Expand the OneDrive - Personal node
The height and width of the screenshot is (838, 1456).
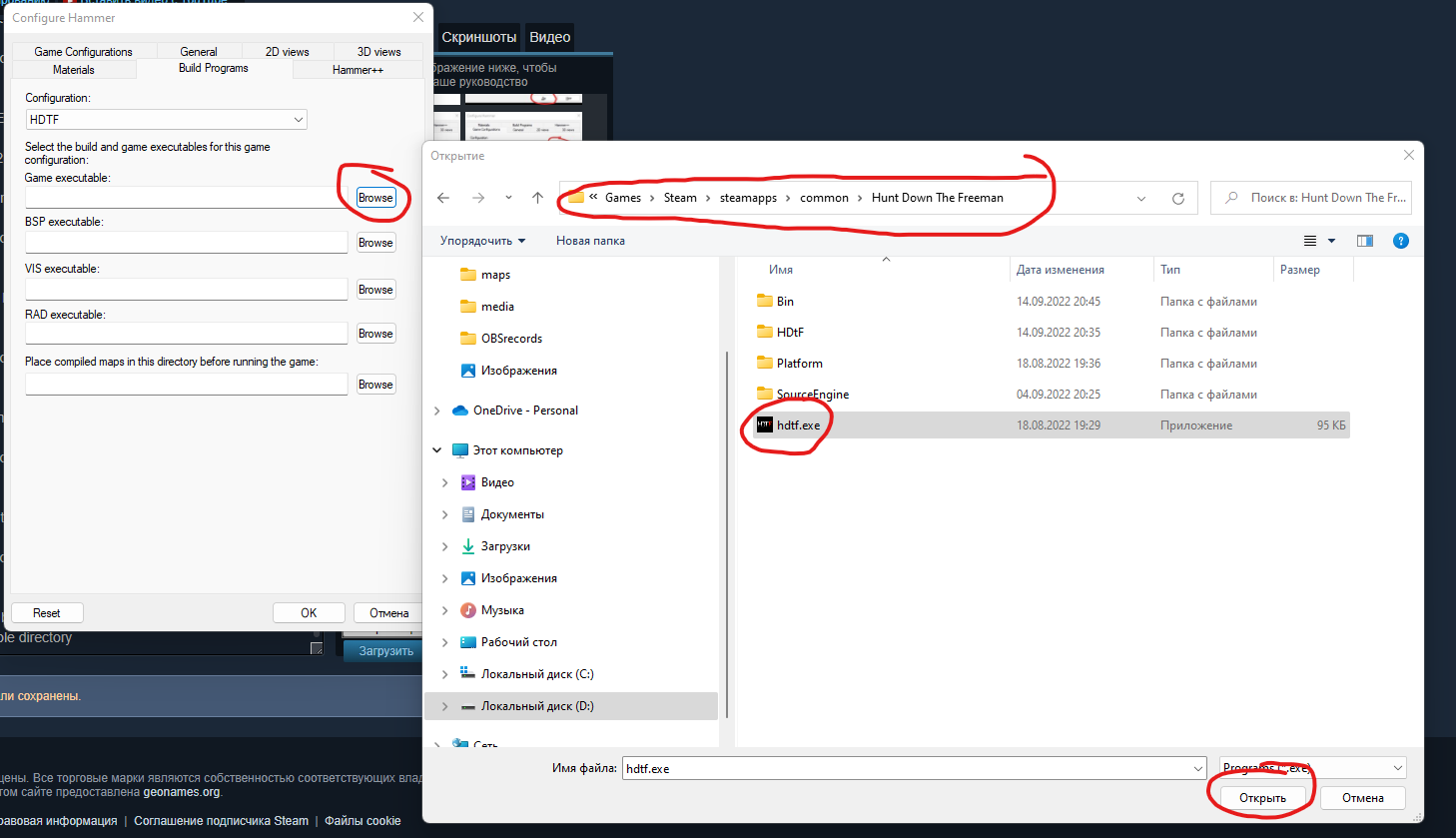click(436, 411)
